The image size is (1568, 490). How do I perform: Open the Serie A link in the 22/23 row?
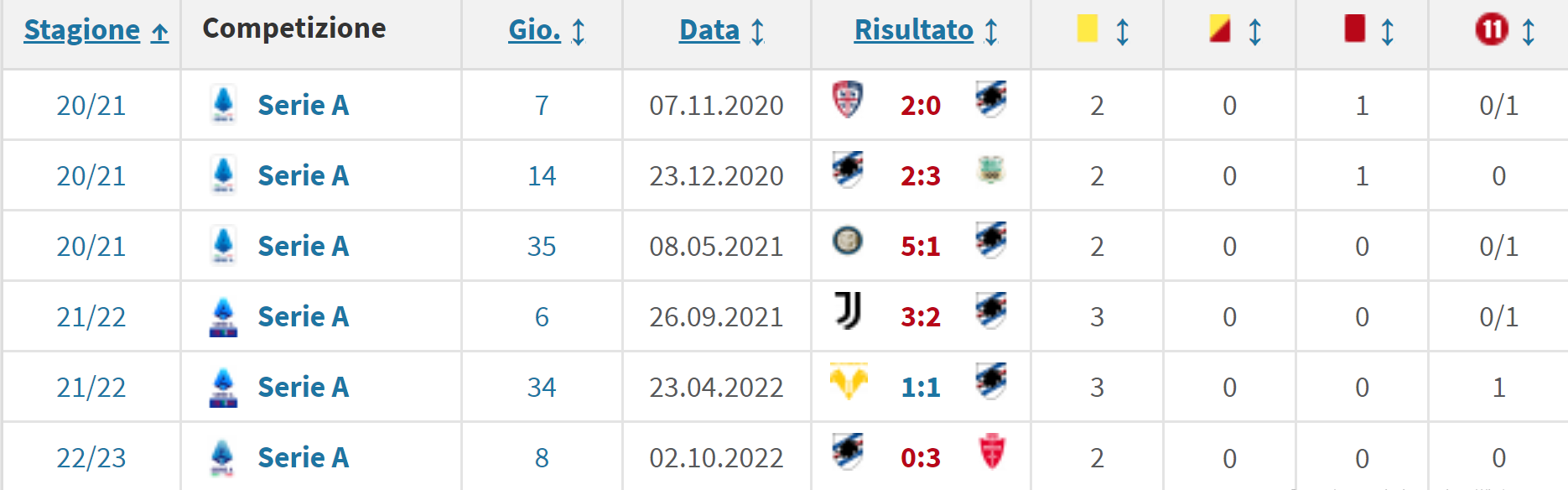[303, 458]
